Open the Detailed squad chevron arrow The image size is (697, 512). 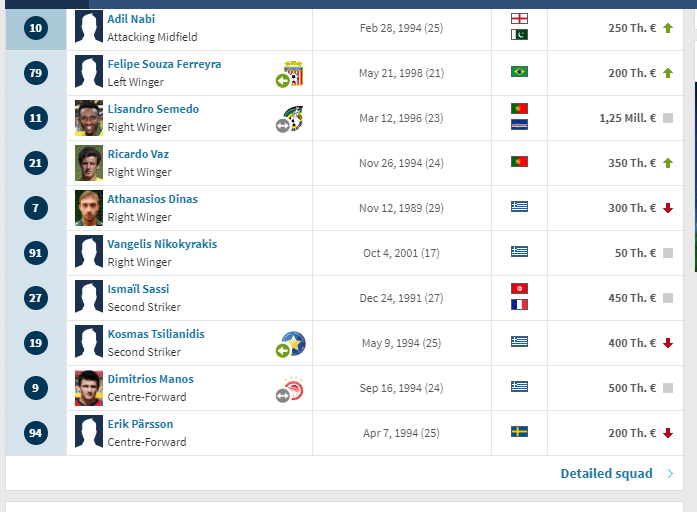(x=670, y=474)
